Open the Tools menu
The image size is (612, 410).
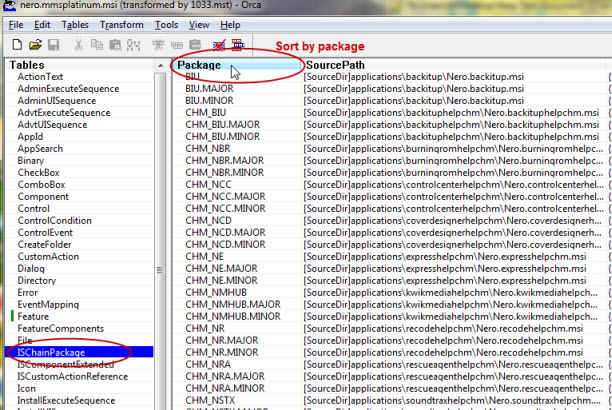click(x=166, y=25)
